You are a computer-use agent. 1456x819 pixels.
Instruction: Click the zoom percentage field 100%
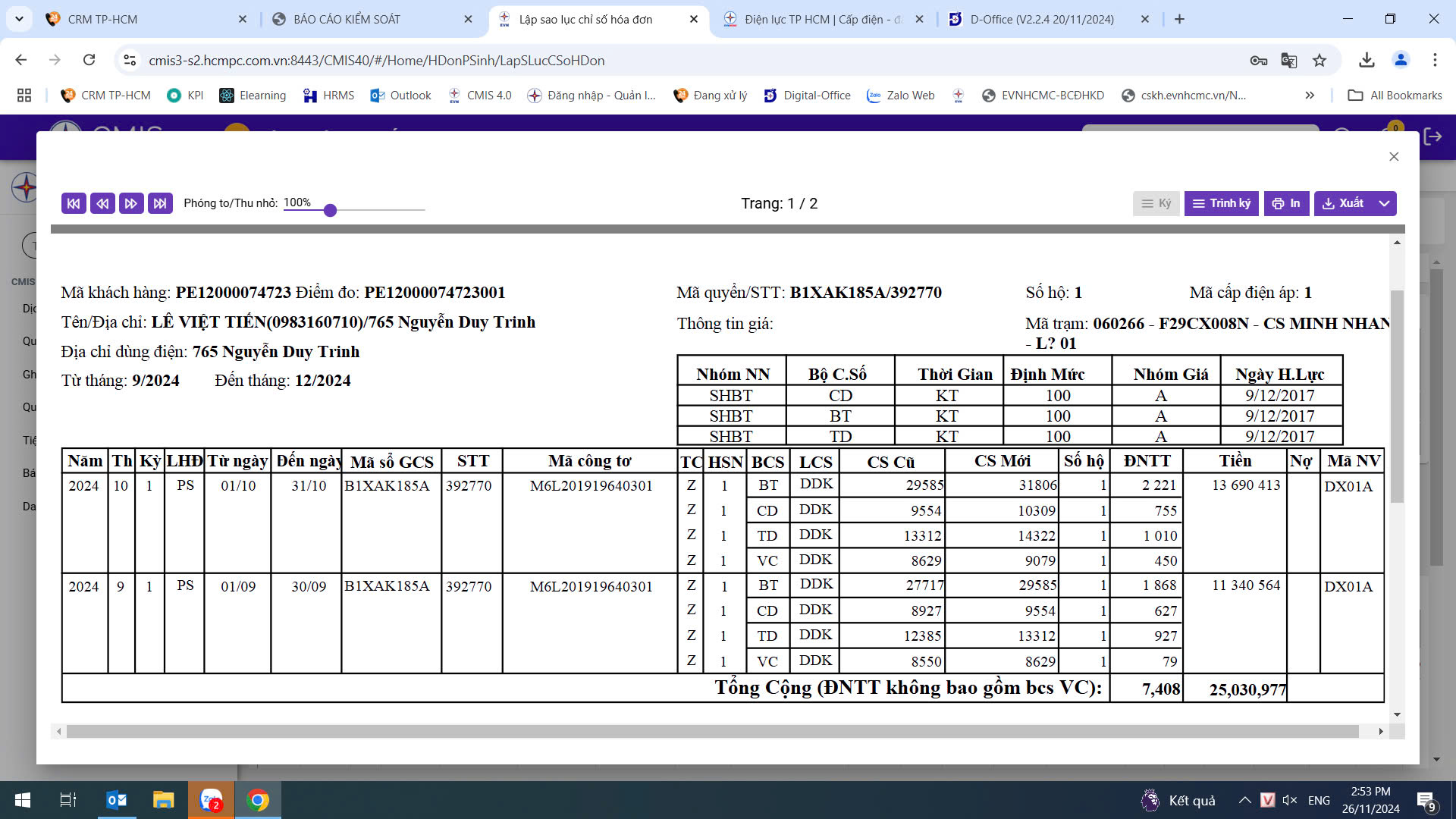(x=297, y=202)
